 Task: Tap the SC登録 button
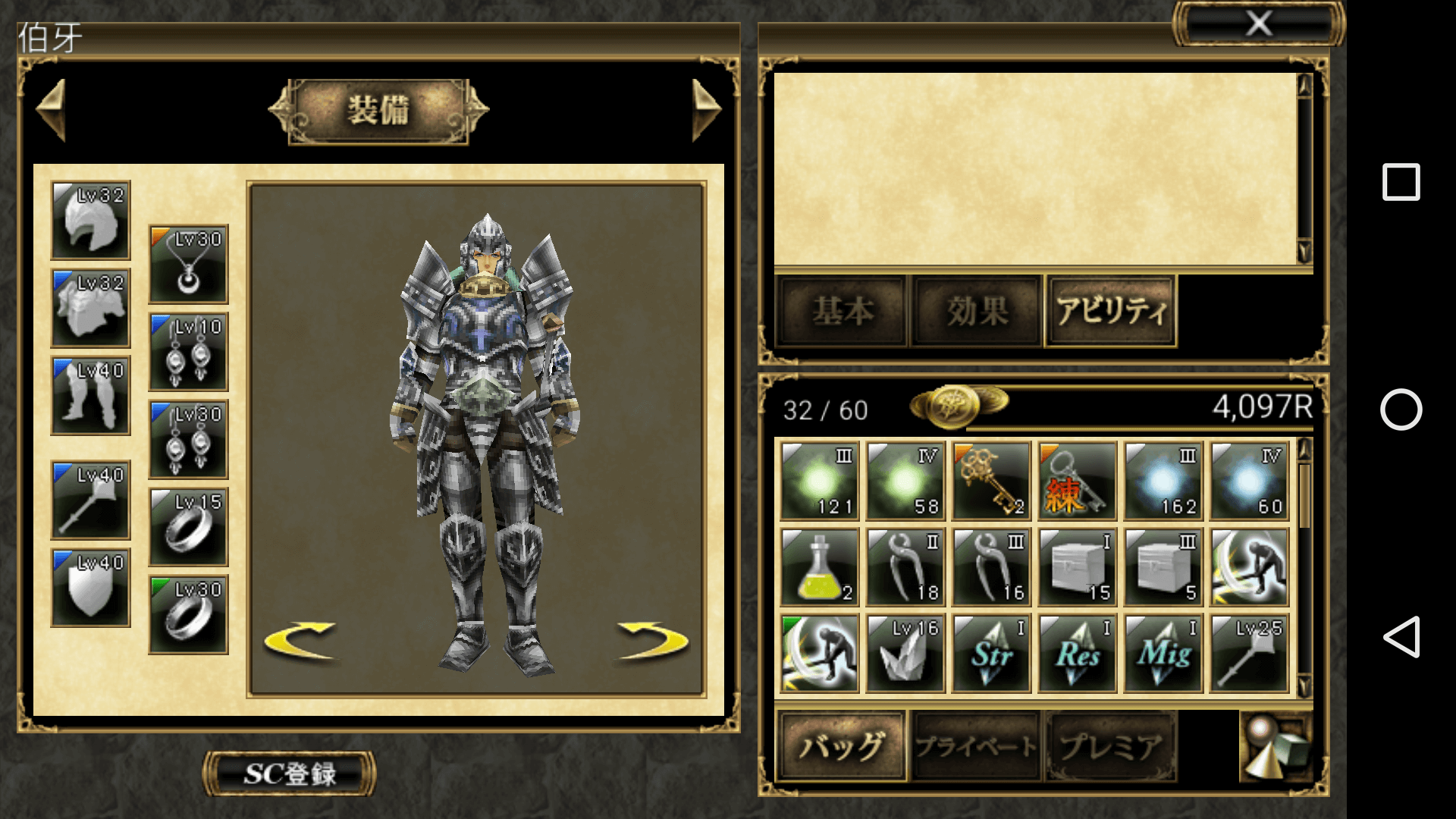tap(290, 773)
